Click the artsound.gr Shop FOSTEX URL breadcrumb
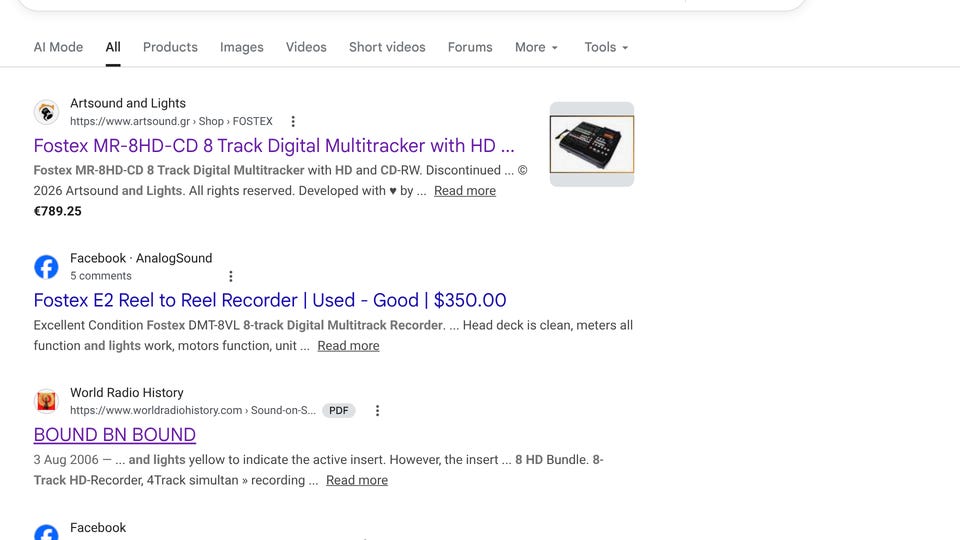 coord(171,121)
